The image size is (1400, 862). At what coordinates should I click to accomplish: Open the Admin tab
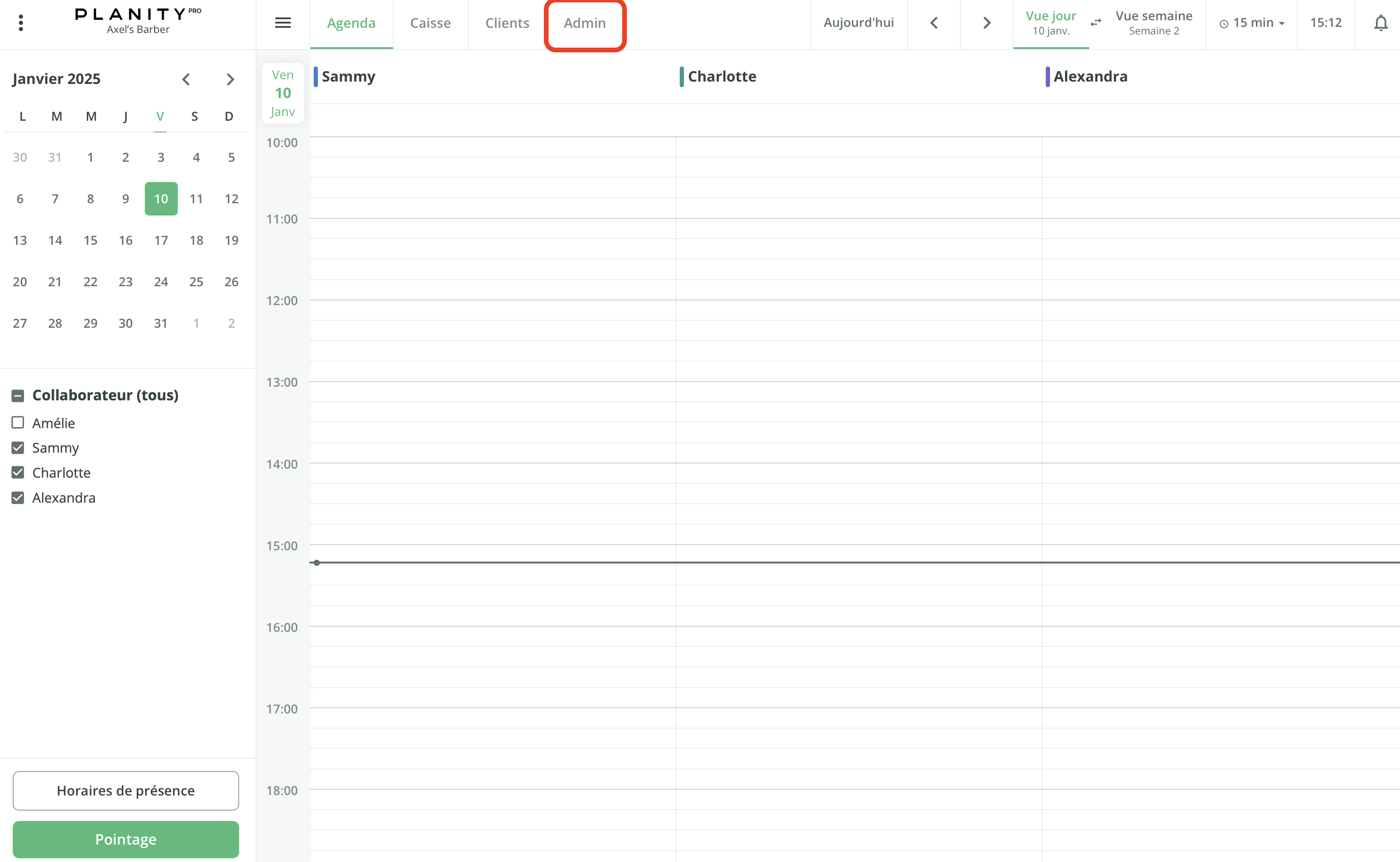coord(584,23)
